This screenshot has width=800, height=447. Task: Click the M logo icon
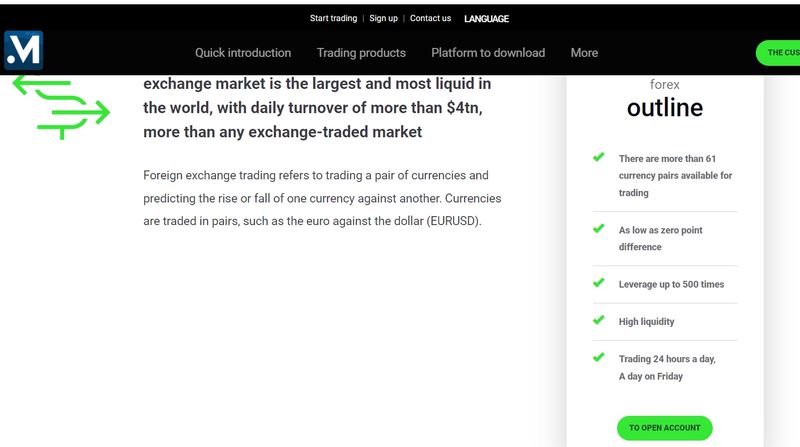pyautogui.click(x=23, y=50)
